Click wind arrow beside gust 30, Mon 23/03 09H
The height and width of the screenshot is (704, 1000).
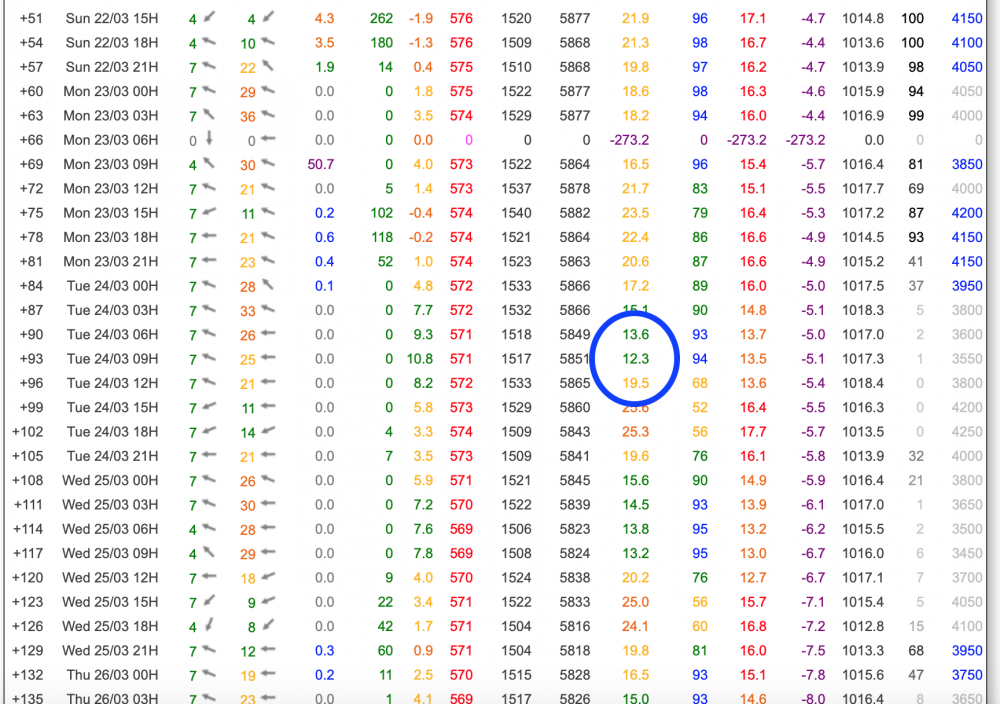pyautogui.click(x=267, y=165)
